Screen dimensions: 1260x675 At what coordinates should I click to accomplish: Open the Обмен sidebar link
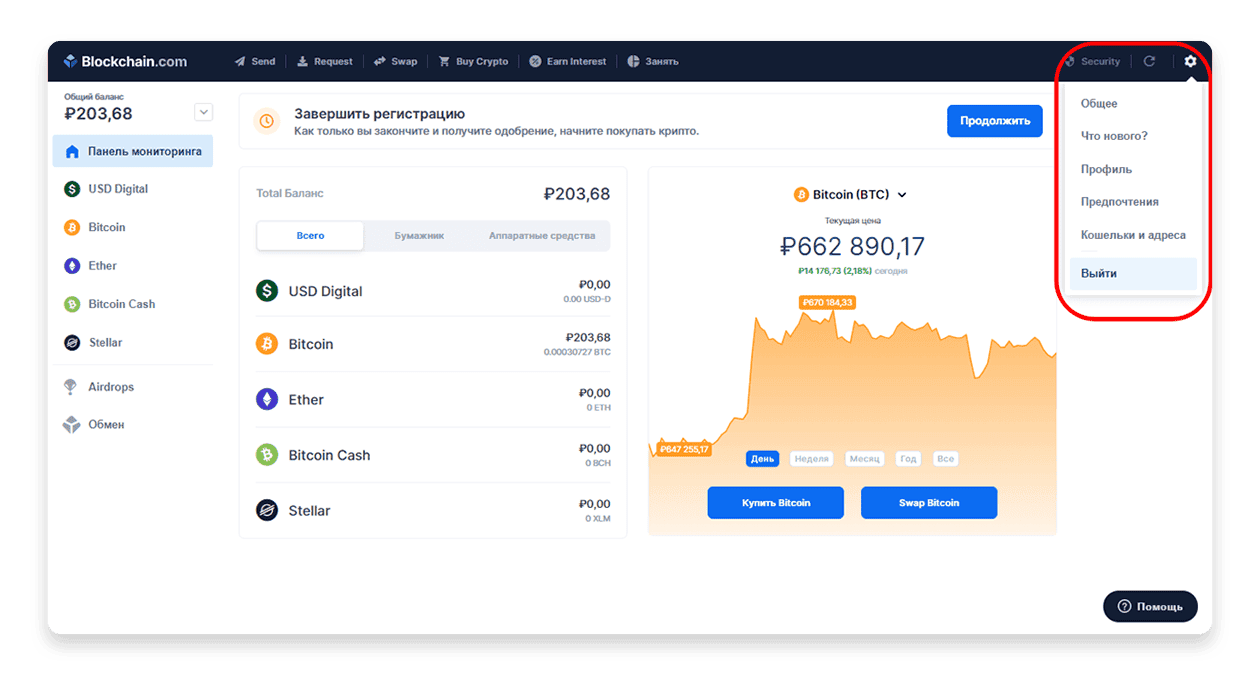coord(106,425)
